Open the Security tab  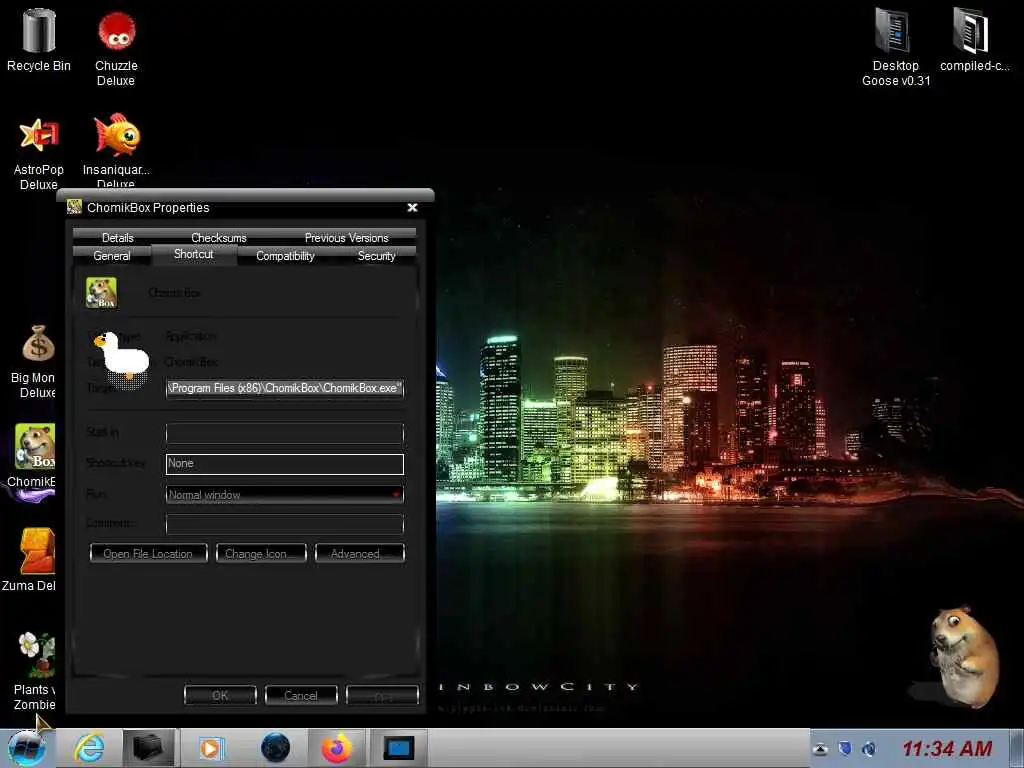pyautogui.click(x=376, y=256)
